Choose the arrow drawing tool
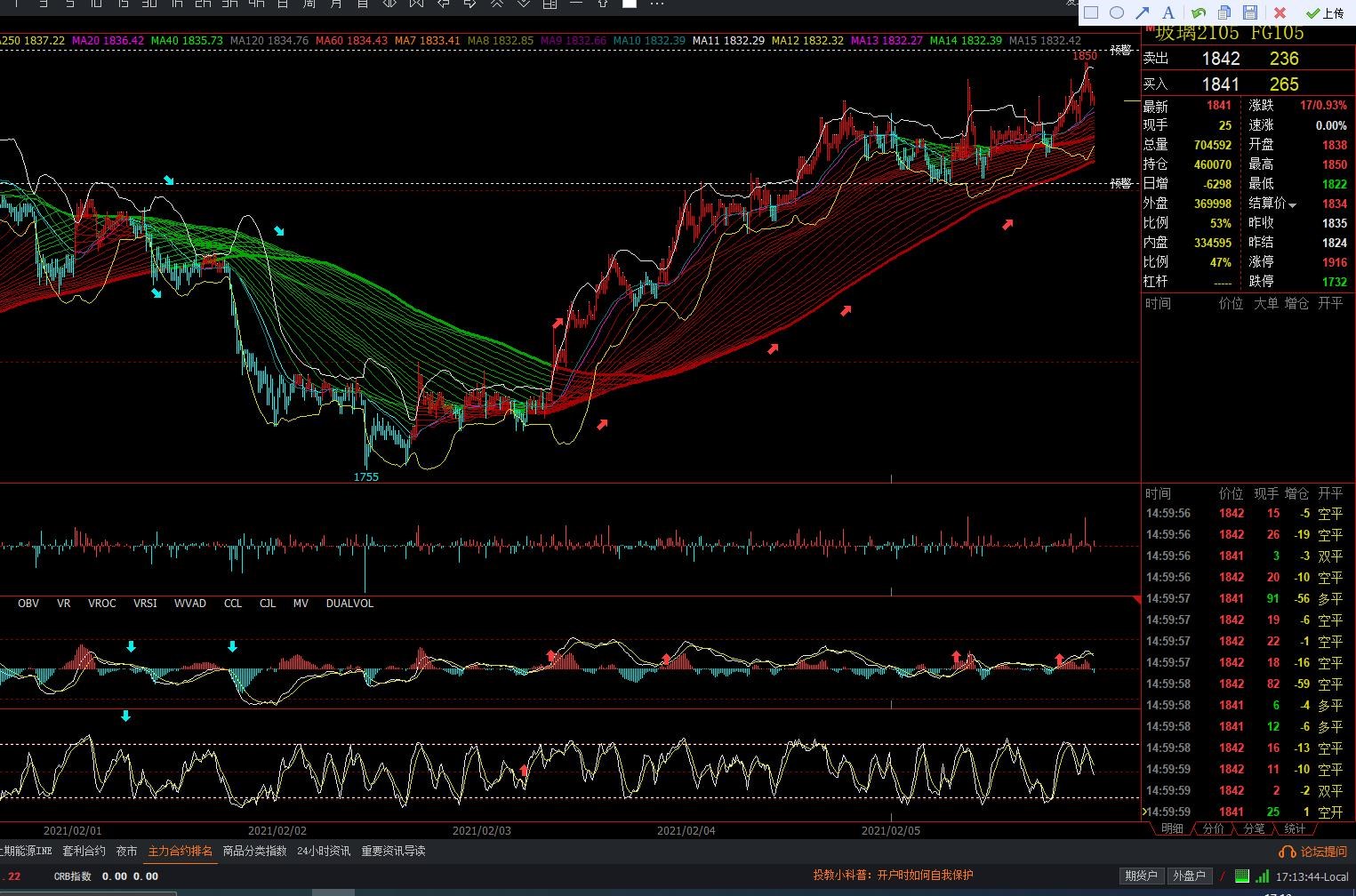The height and width of the screenshot is (896, 1356). (x=1143, y=12)
